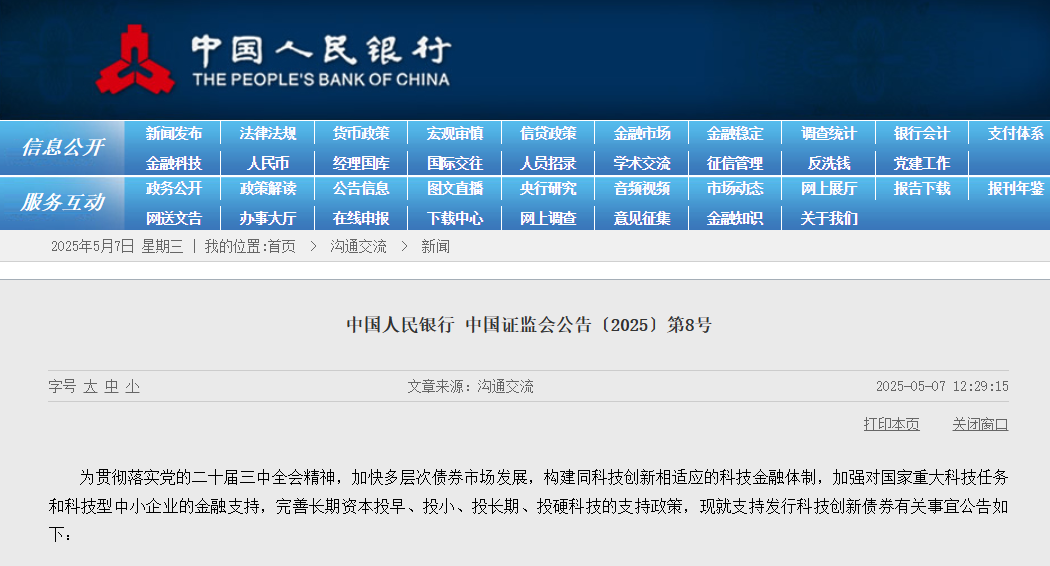
Task: Select 报刊年鉴 menu item
Action: pyautogui.click(x=1015, y=189)
